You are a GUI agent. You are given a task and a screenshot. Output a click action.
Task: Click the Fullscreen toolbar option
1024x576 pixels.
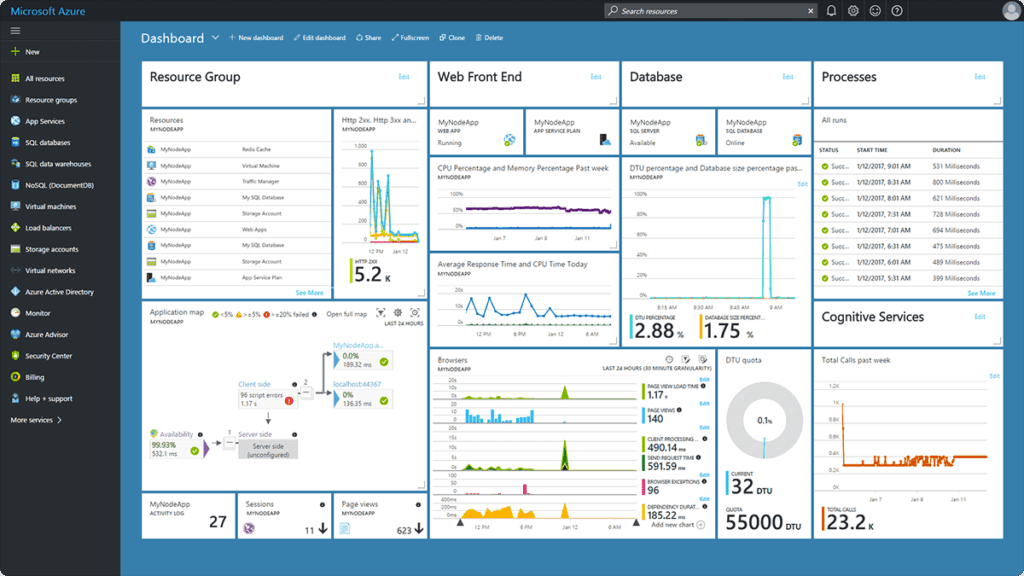coord(411,37)
